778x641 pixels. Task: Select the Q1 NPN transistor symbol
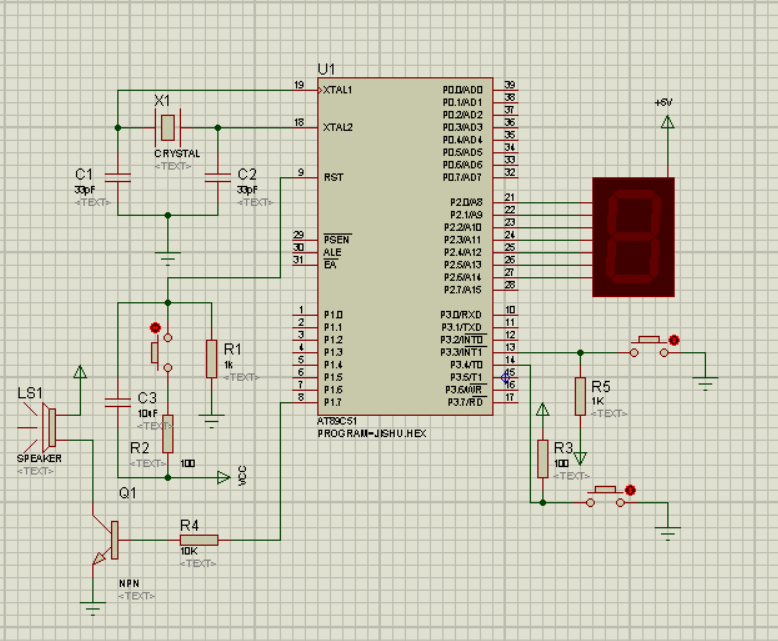106,540
